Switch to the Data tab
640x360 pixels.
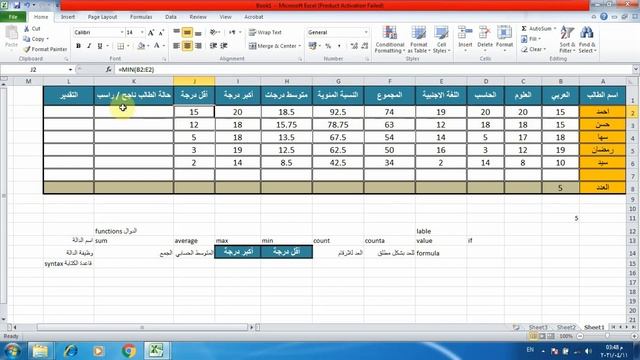(171, 17)
